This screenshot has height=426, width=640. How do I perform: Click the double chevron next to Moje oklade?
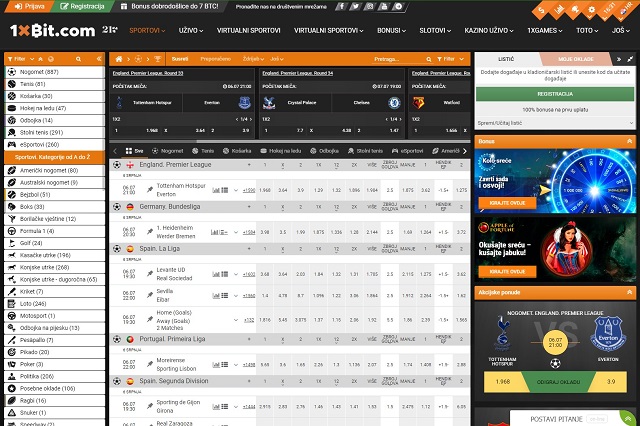[x=619, y=59]
